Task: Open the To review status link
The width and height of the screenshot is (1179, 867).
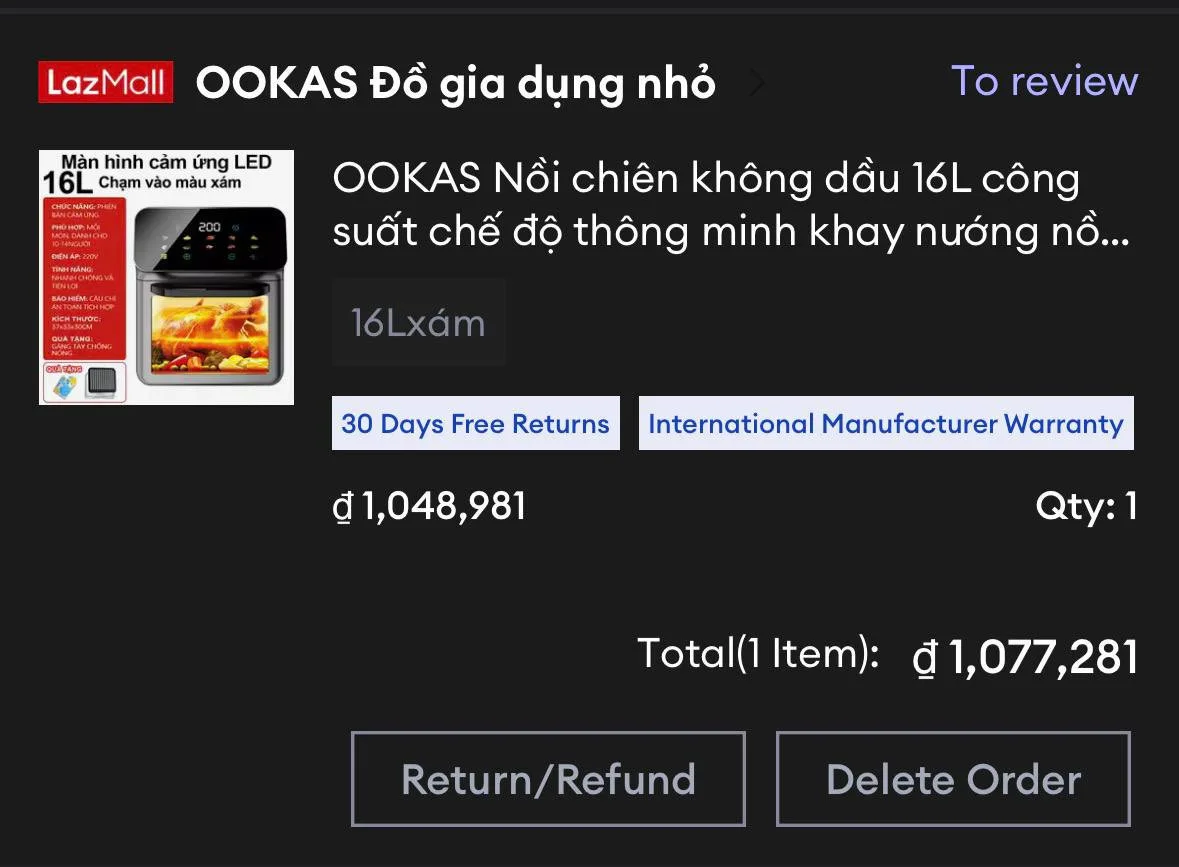Action: [x=1044, y=80]
